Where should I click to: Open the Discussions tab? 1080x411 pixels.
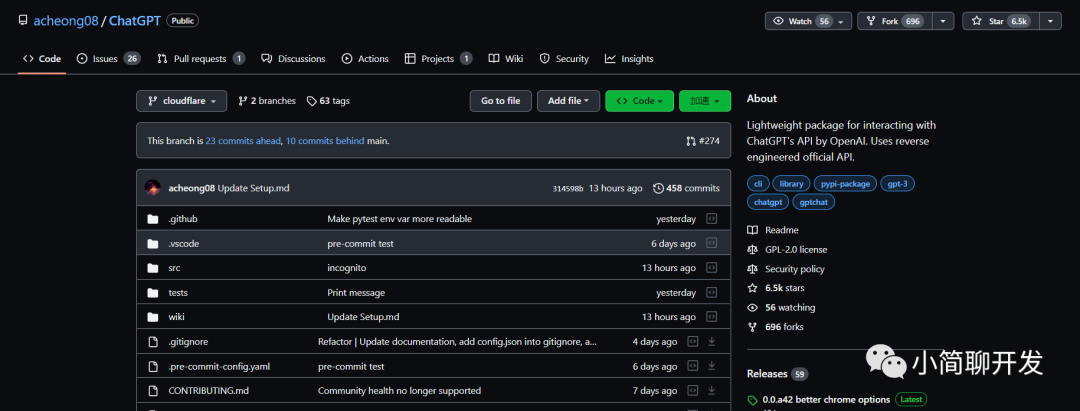tap(293, 59)
